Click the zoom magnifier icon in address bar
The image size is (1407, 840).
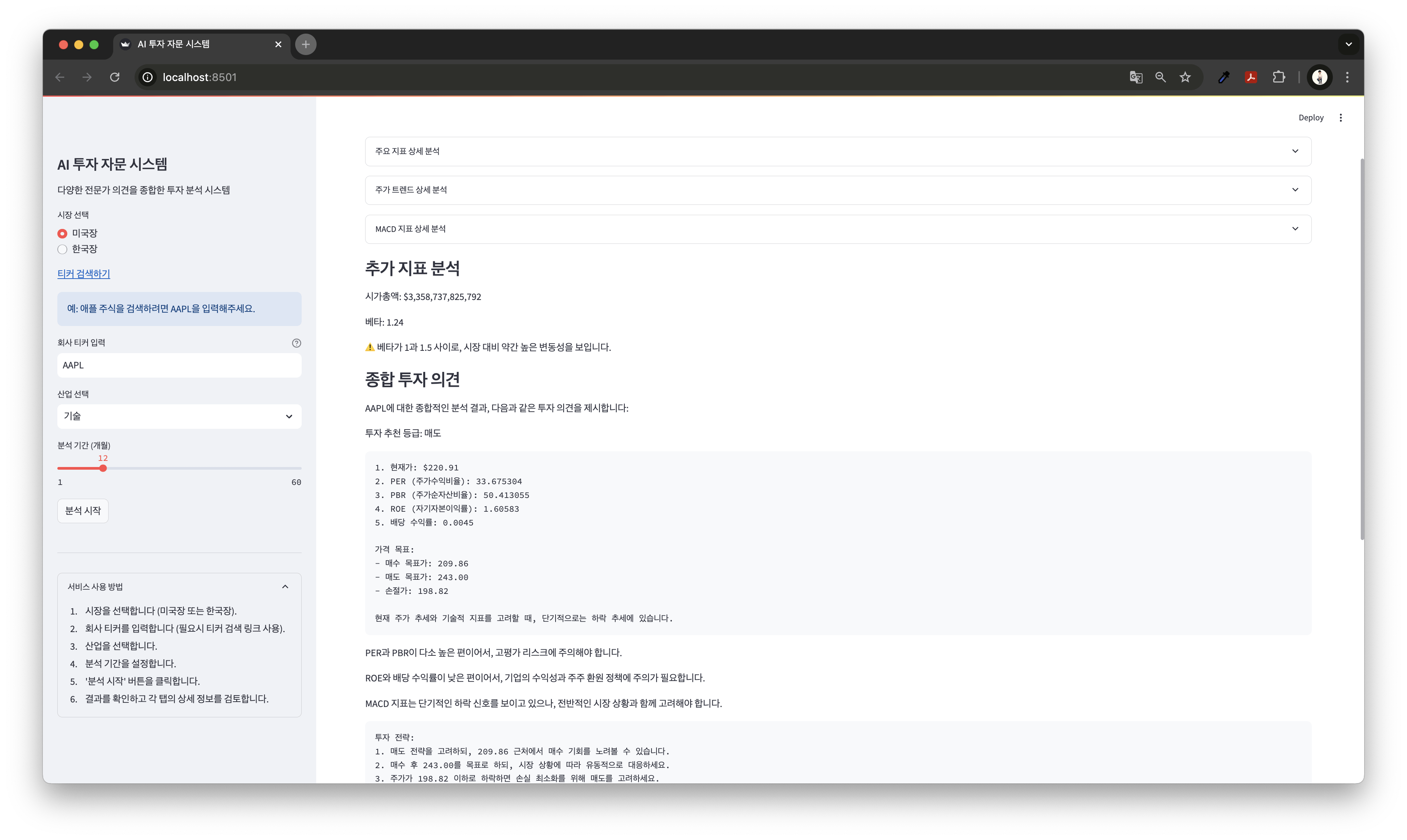click(x=1160, y=77)
